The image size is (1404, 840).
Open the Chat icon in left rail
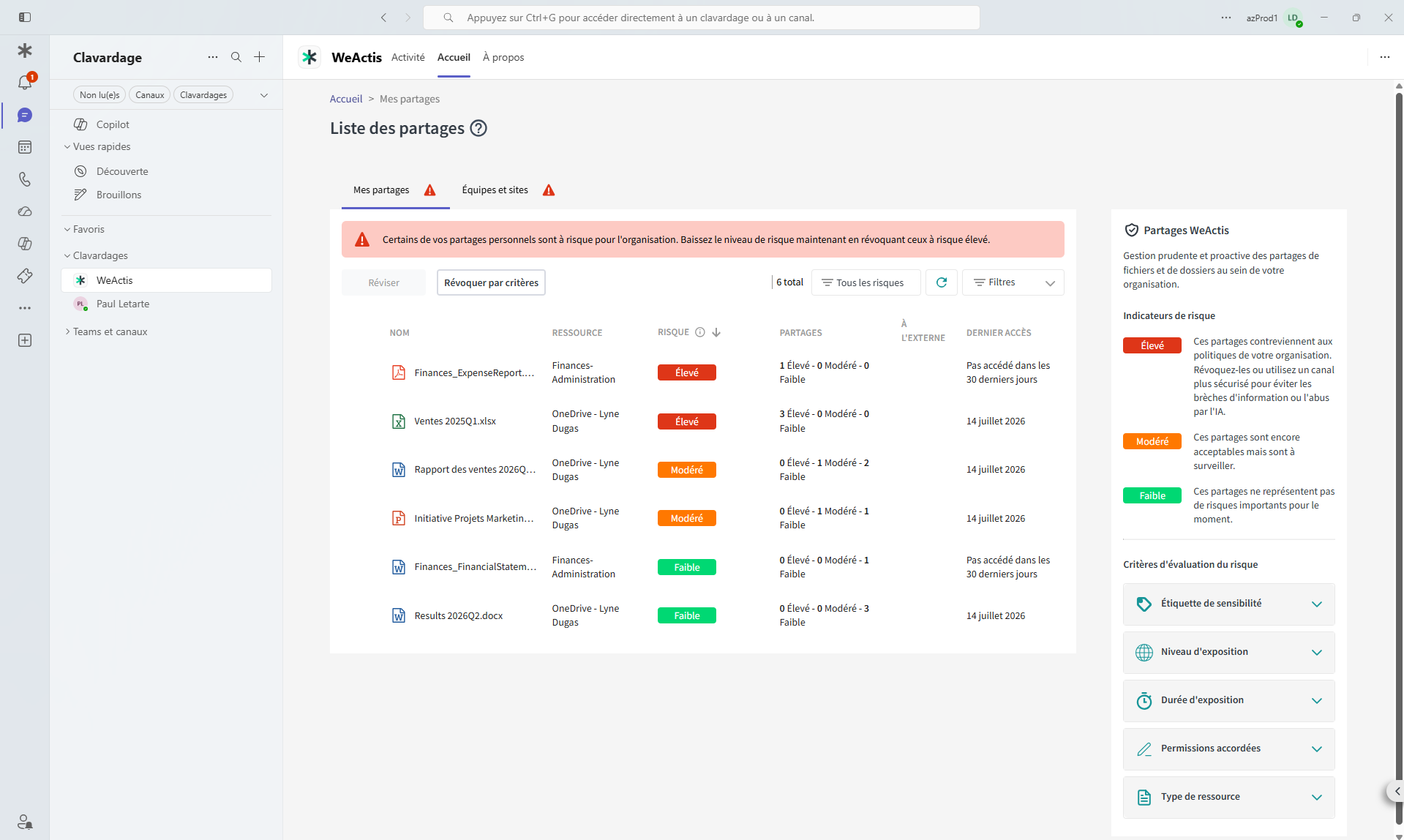click(x=25, y=116)
